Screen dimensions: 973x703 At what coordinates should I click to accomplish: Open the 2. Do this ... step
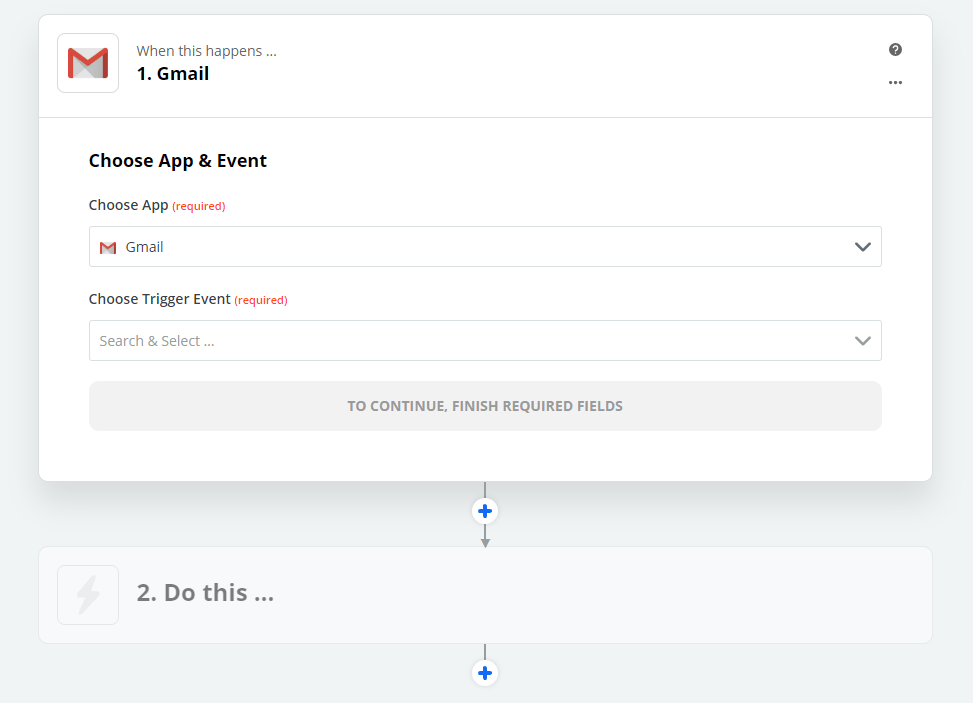(x=485, y=594)
